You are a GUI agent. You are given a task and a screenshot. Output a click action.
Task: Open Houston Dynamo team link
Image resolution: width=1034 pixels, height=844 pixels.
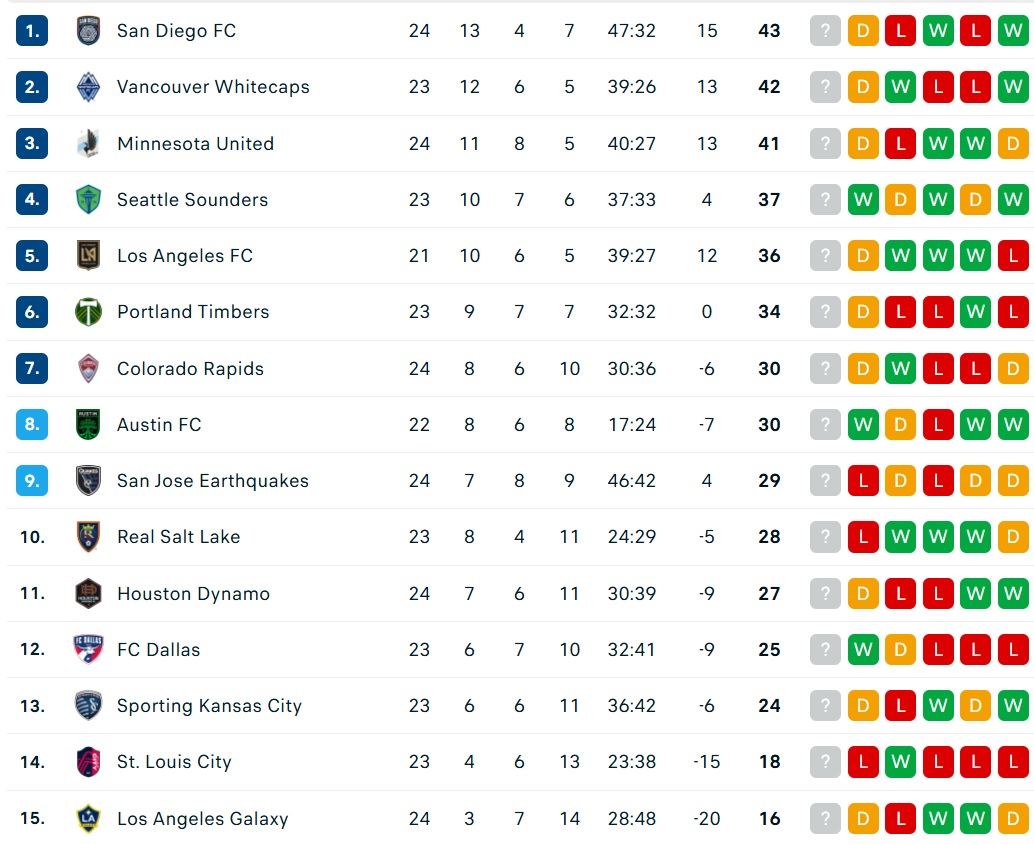[x=193, y=594]
